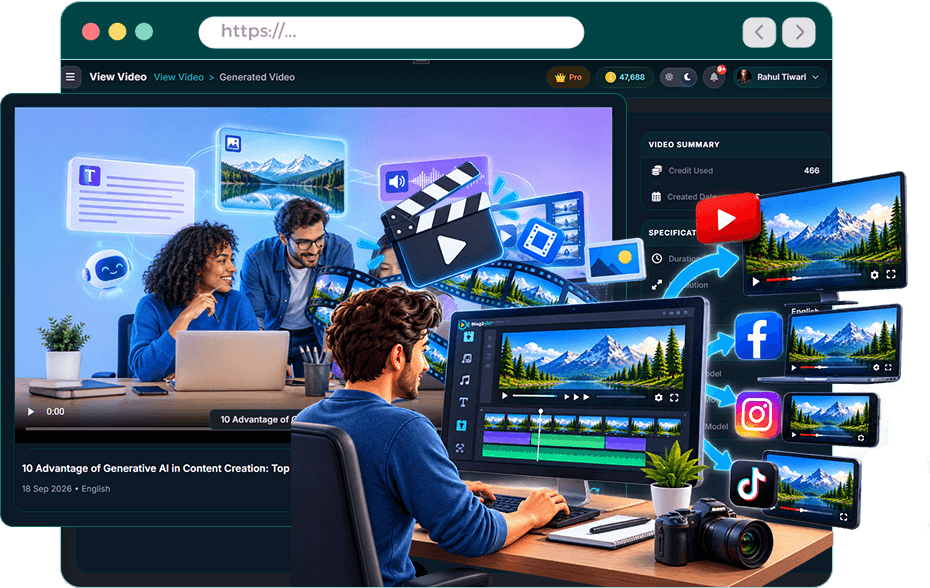Click the green window dot in browser frame
This screenshot has width=930, height=588.
pyautogui.click(x=144, y=31)
